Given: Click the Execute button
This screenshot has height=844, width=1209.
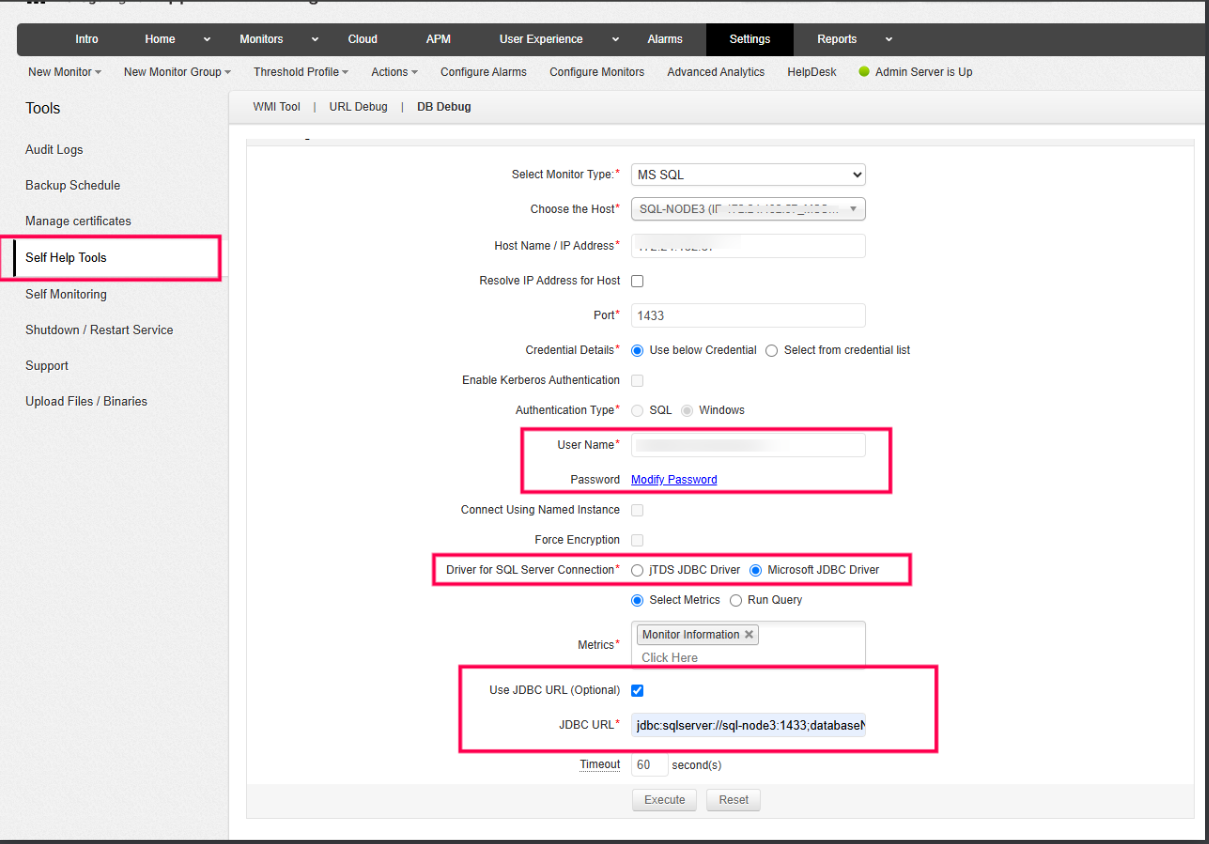Looking at the screenshot, I should pos(664,800).
